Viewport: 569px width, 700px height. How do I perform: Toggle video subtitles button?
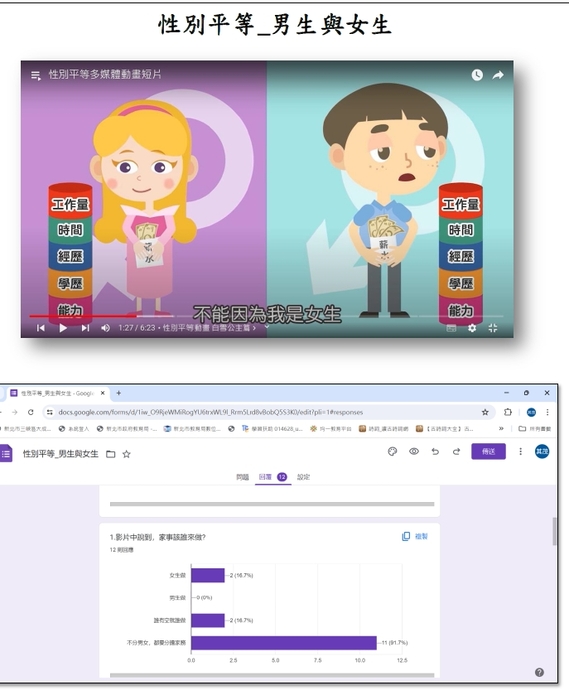coord(452,328)
